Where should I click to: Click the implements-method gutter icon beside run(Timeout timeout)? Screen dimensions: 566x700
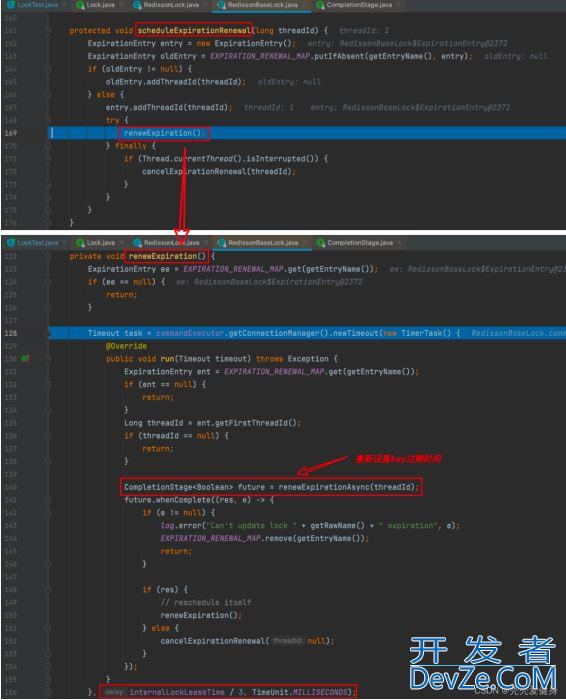point(25,358)
